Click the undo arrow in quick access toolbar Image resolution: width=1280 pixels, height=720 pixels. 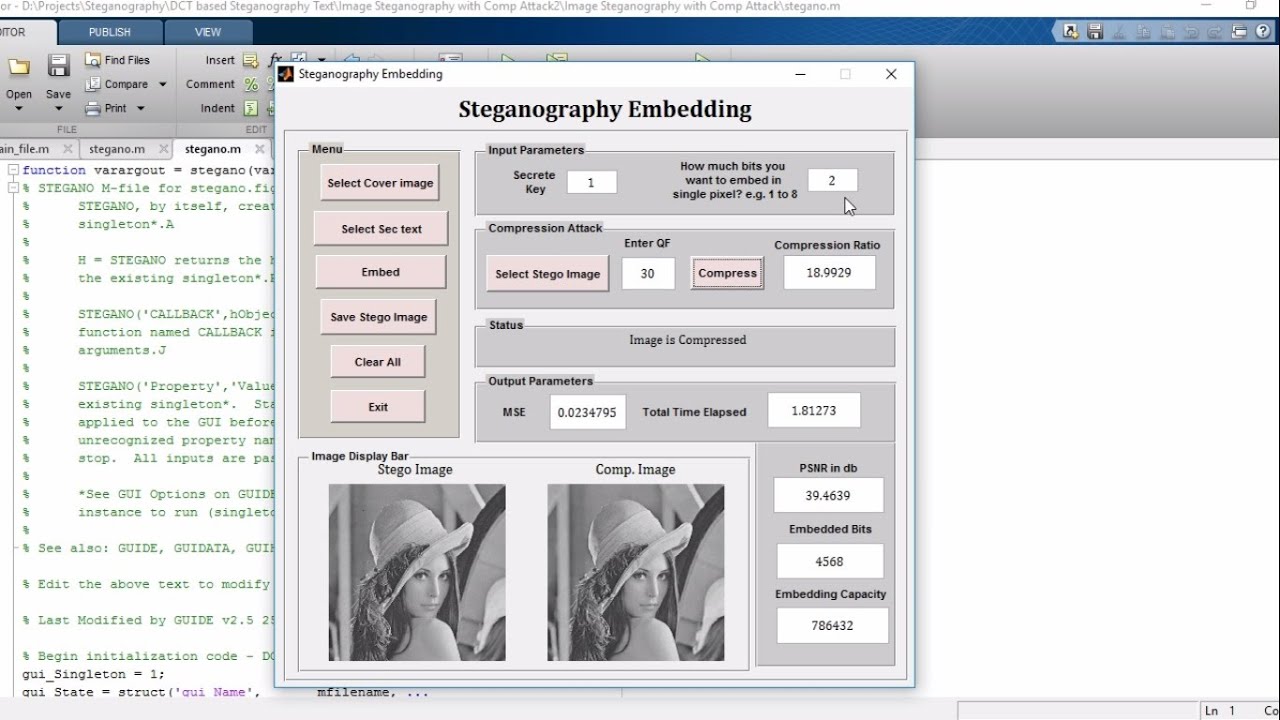(1191, 31)
